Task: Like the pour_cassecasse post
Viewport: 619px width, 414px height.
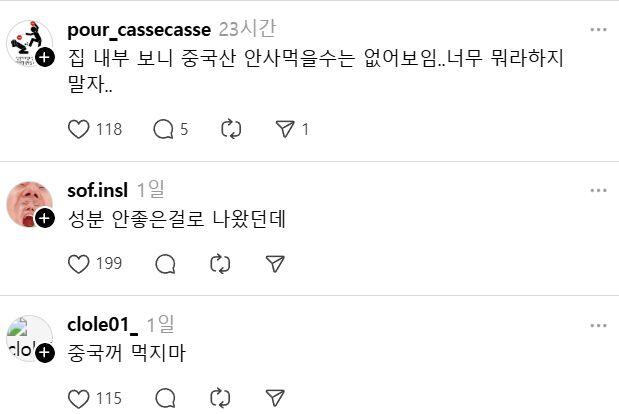Action: tap(78, 129)
